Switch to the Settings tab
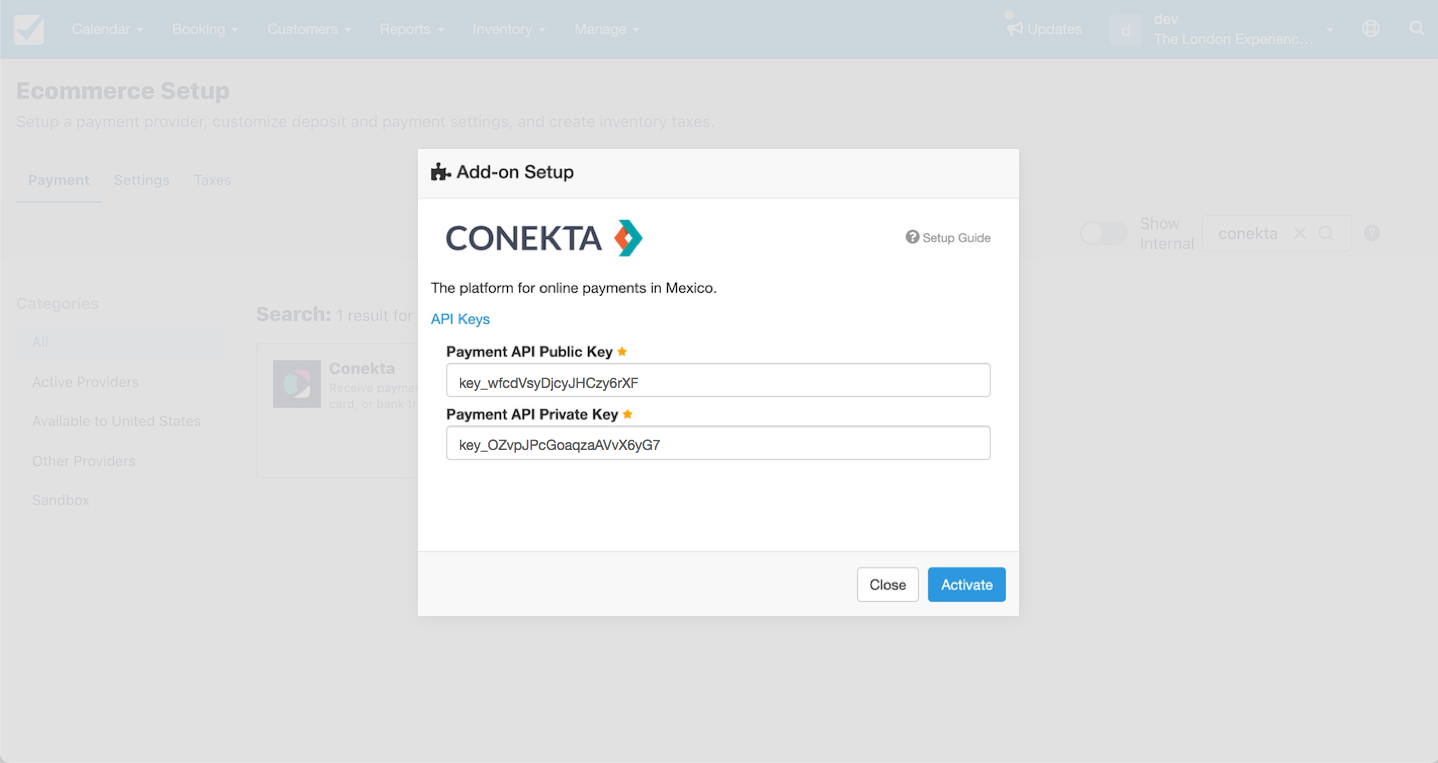 click(141, 180)
